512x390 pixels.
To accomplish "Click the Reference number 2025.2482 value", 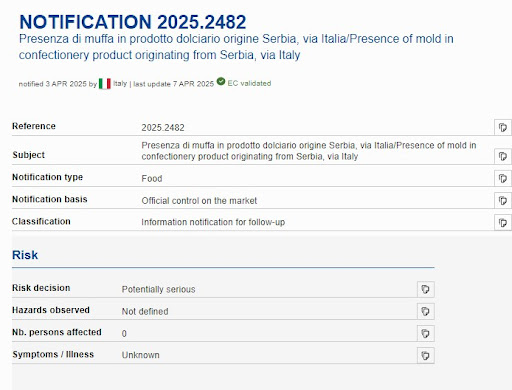I will pos(163,128).
